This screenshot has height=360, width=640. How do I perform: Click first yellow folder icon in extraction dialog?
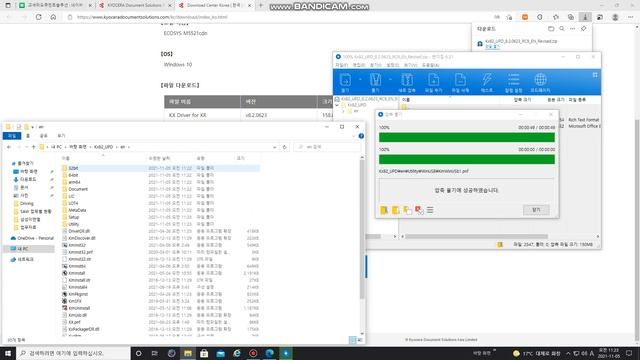384,210
